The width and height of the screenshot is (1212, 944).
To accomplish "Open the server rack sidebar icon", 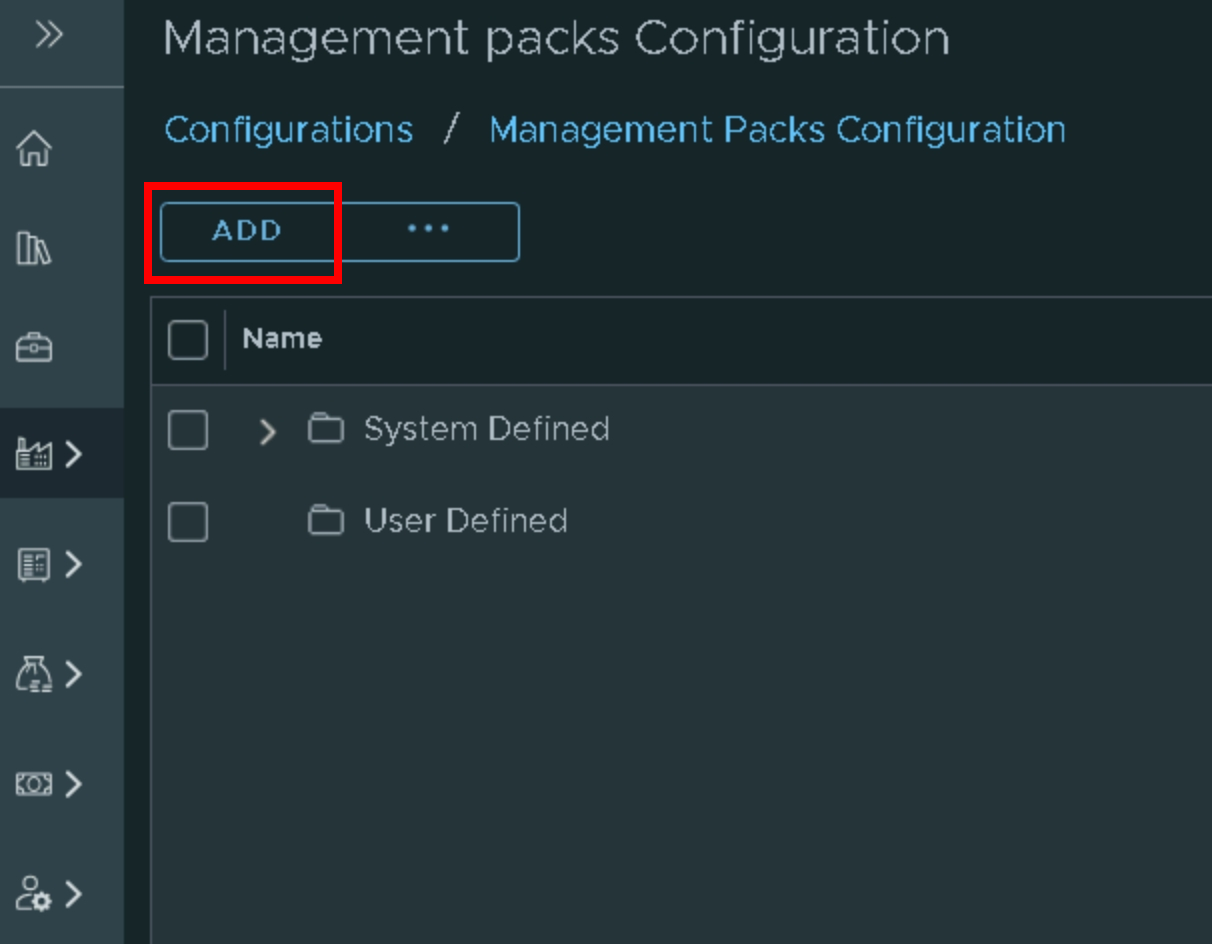I will (34, 565).
